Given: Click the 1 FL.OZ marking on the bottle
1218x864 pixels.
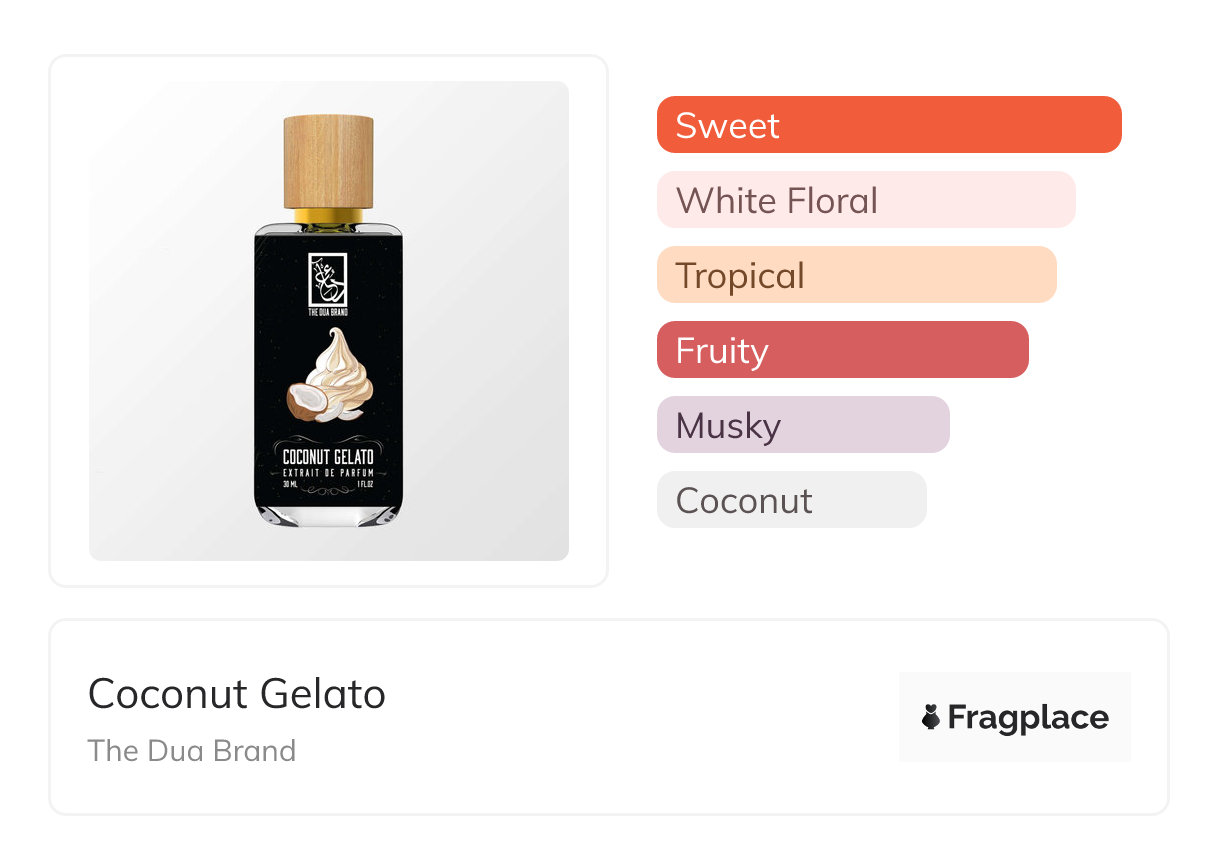Looking at the screenshot, I should 367,483.
